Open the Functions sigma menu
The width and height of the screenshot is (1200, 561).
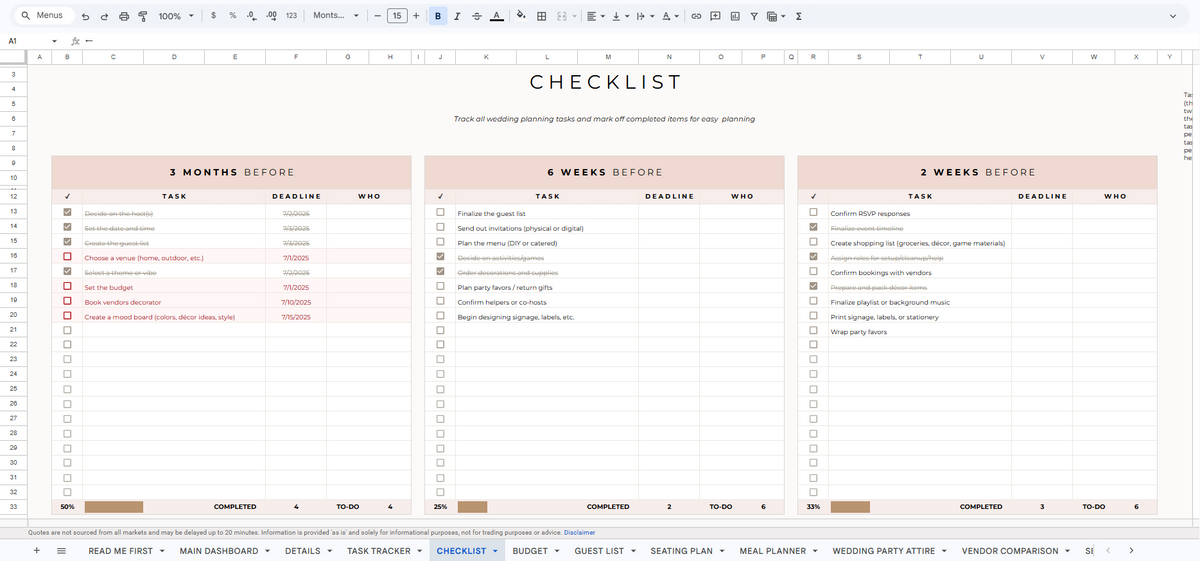[x=798, y=16]
